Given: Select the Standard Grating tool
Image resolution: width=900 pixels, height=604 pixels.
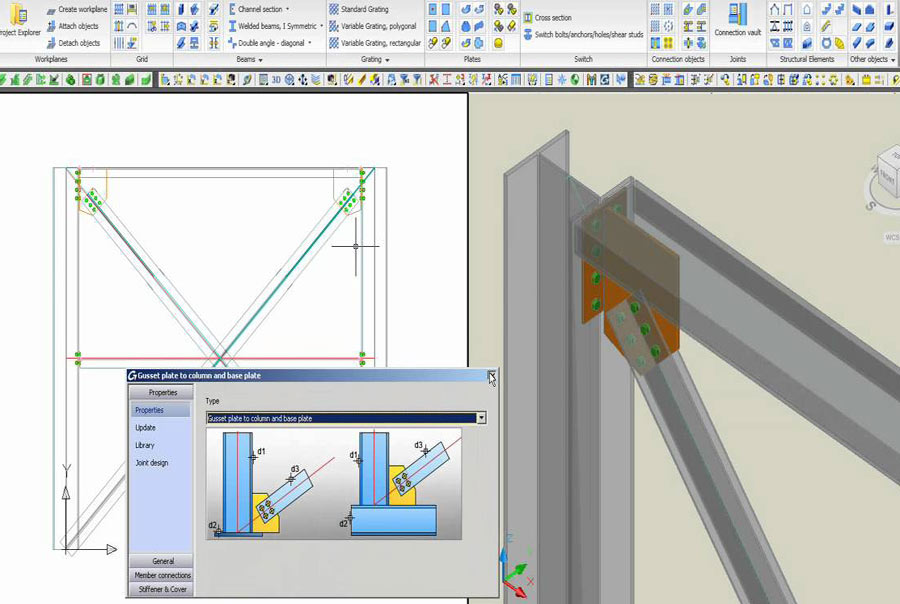Looking at the screenshot, I should (358, 9).
